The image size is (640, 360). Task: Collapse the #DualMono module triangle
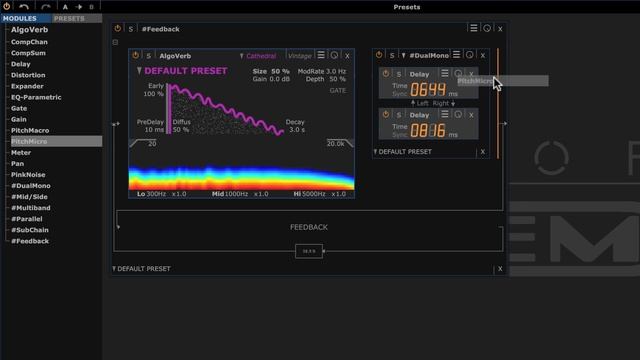click(x=403, y=56)
